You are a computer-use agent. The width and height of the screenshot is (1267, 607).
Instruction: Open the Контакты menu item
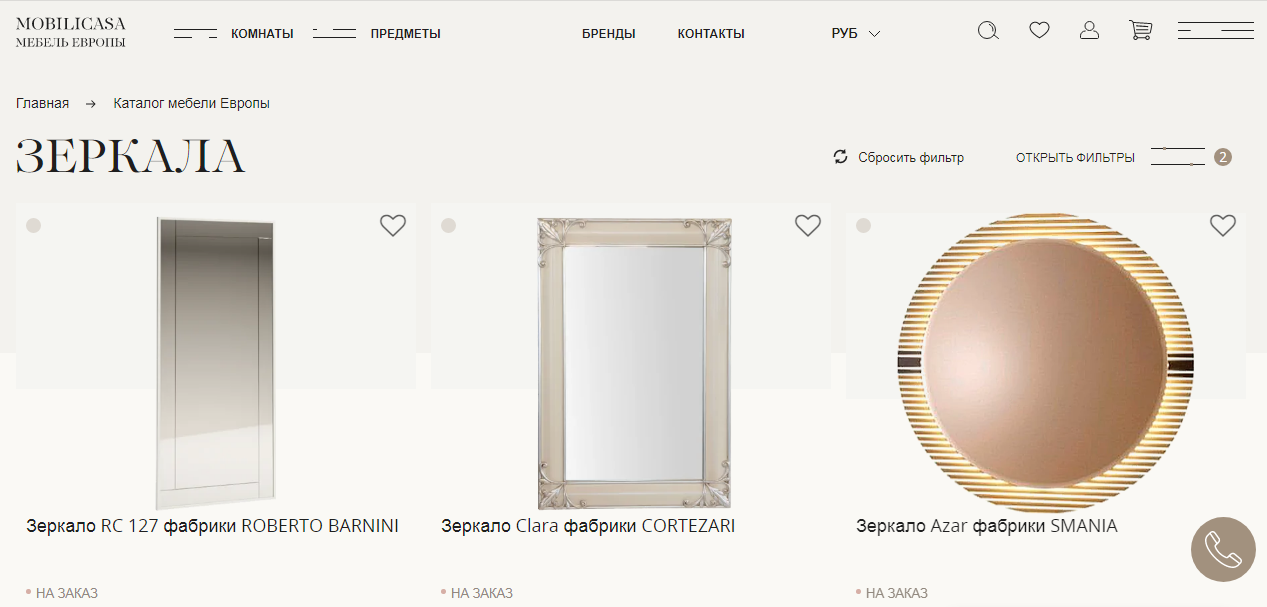tap(711, 34)
